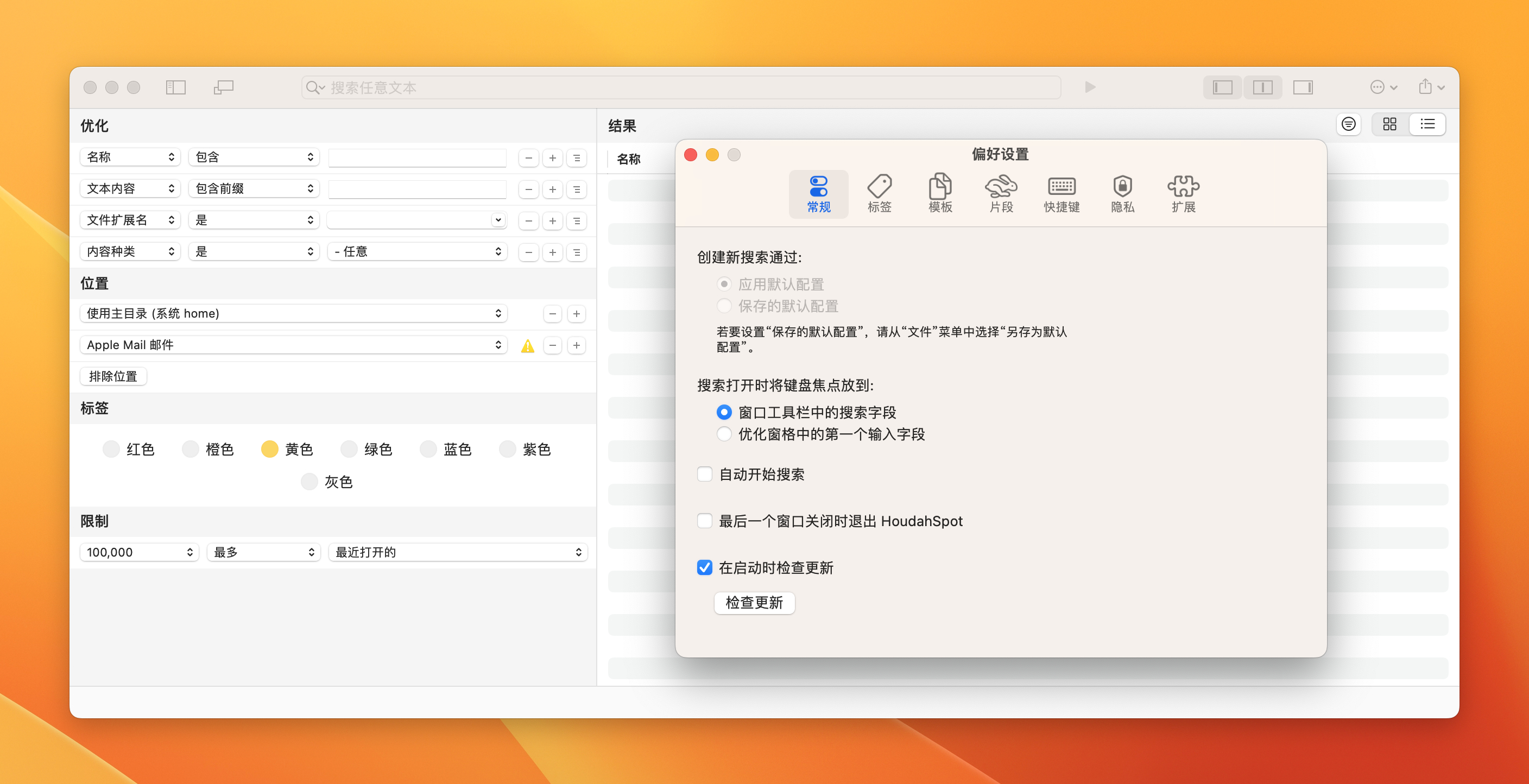
Task: Add a location after 使用主目录 row
Action: 576,314
